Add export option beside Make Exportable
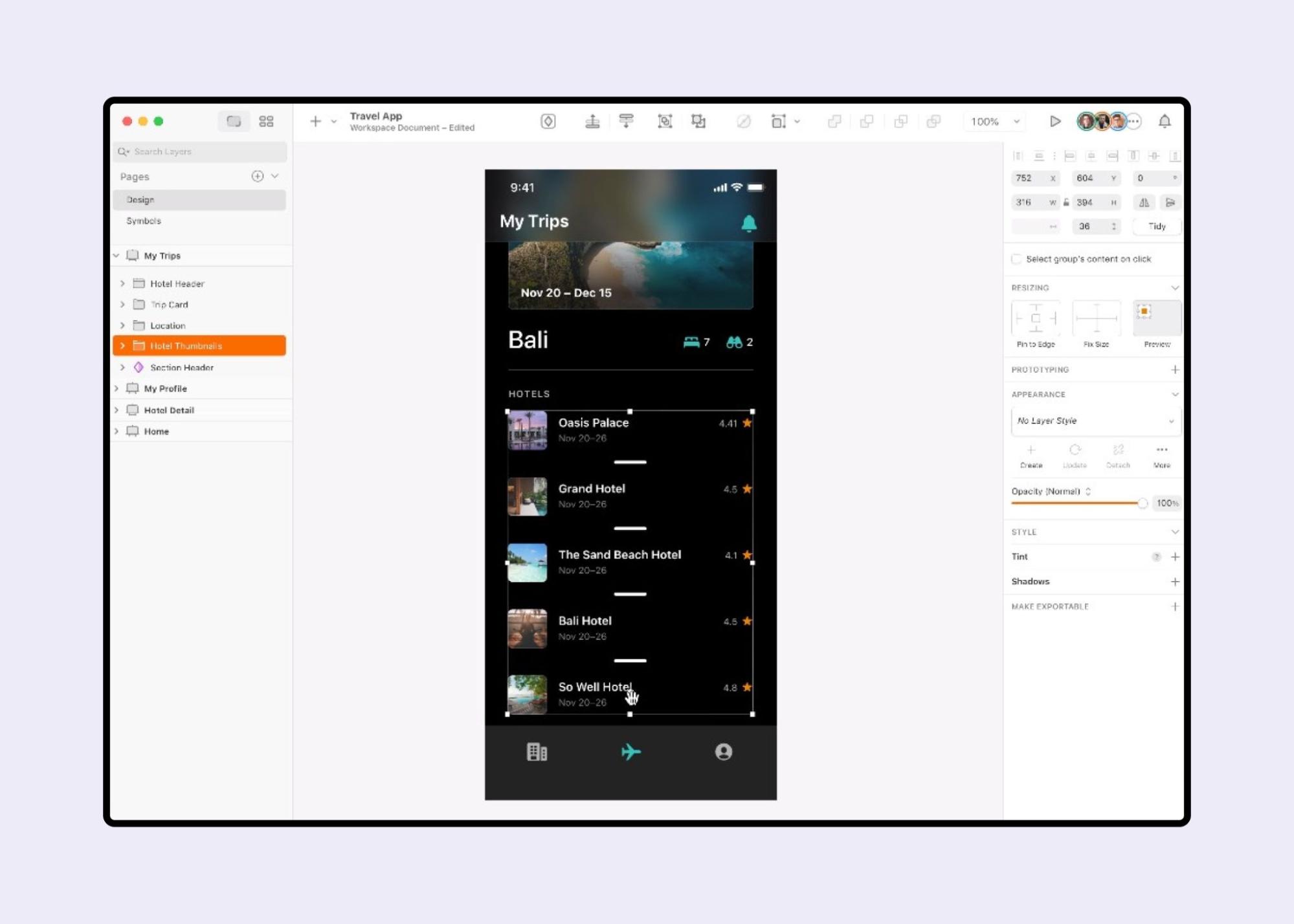 coord(1175,607)
